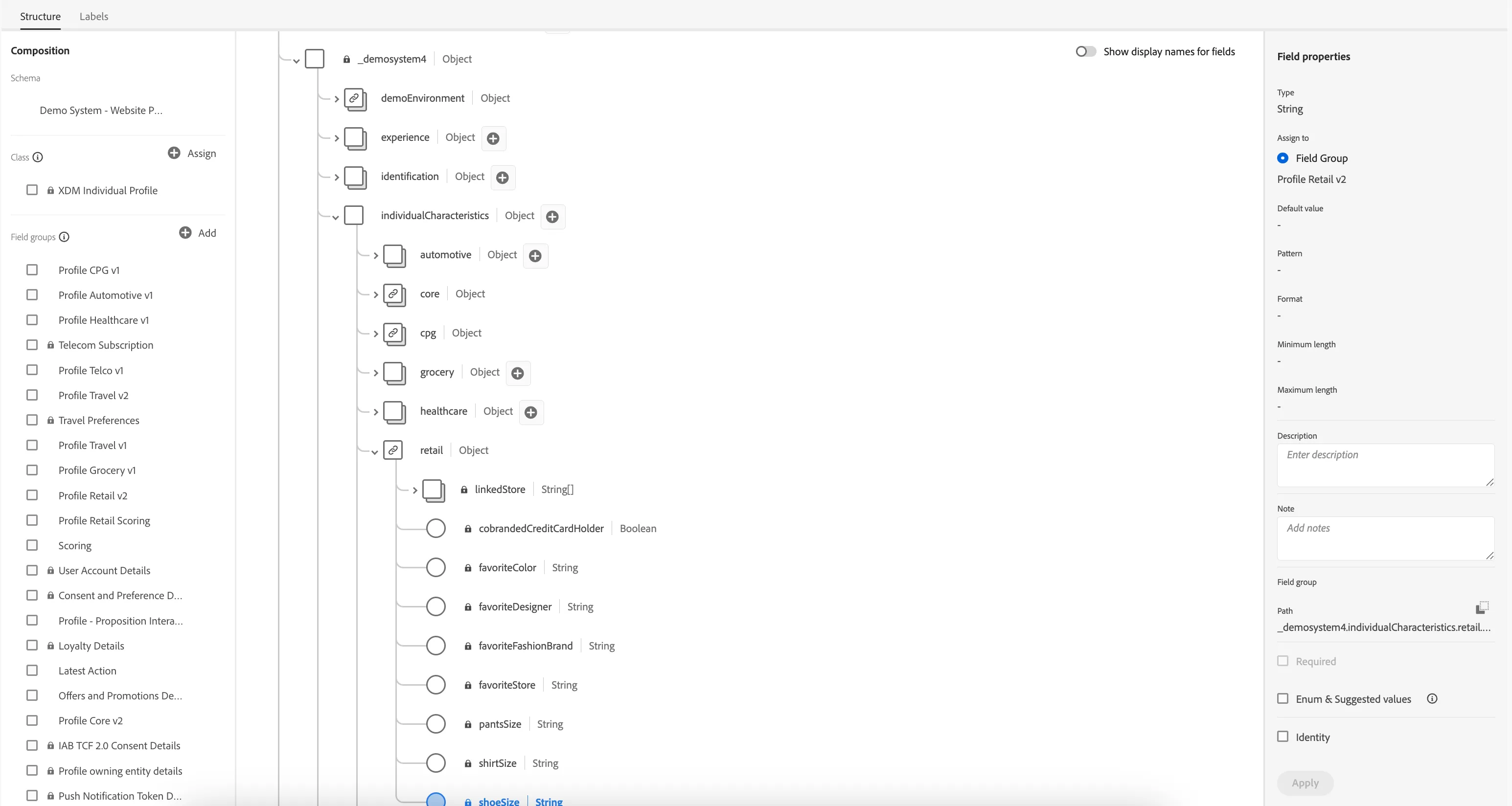Switch to the Structure tab
Screen dimensions: 1512x806
pos(40,17)
